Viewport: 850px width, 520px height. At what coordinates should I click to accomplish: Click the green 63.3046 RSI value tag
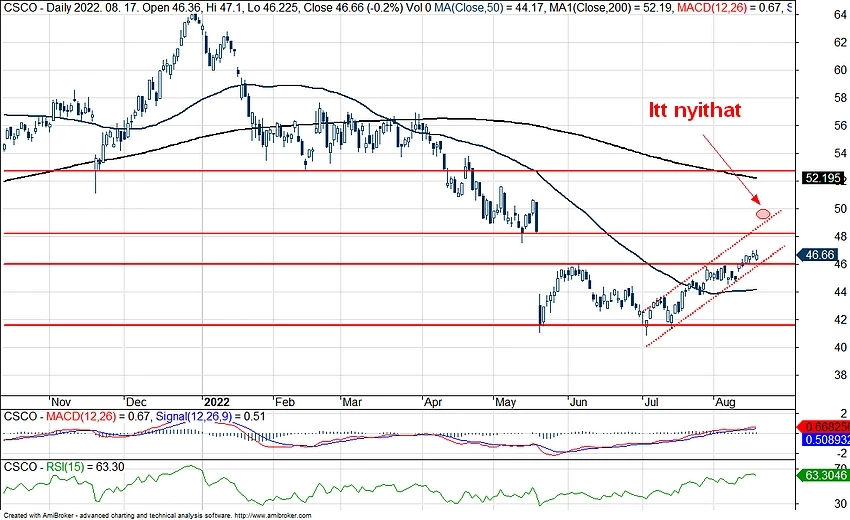click(824, 476)
